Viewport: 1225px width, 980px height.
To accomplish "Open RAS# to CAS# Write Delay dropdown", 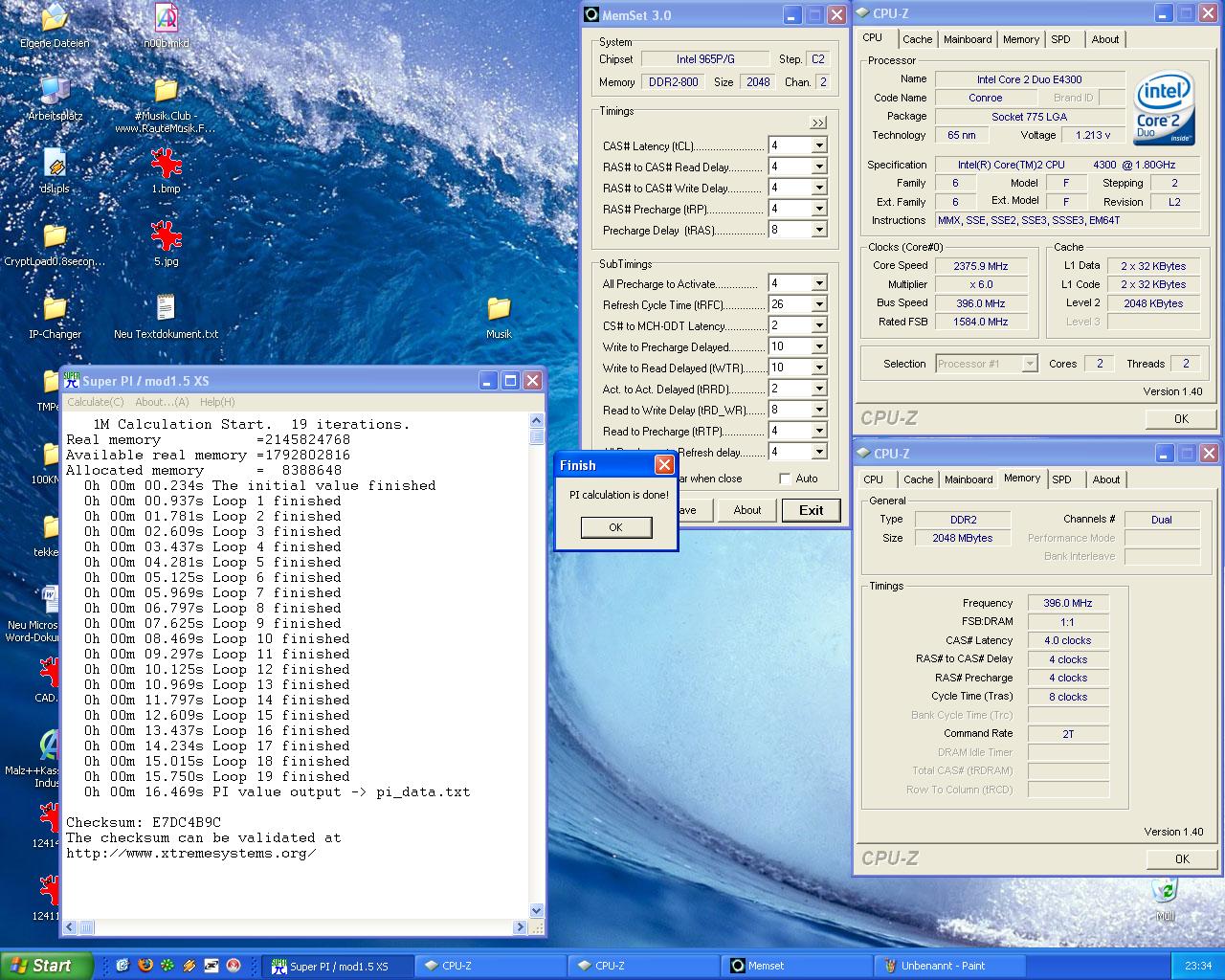I will click(x=819, y=188).
